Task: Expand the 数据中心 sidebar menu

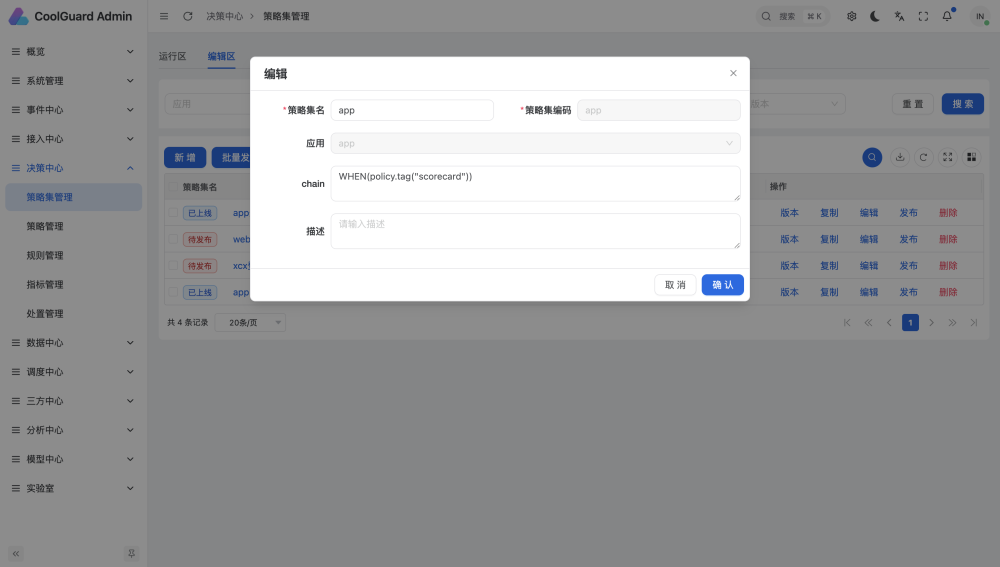Action: (73, 343)
